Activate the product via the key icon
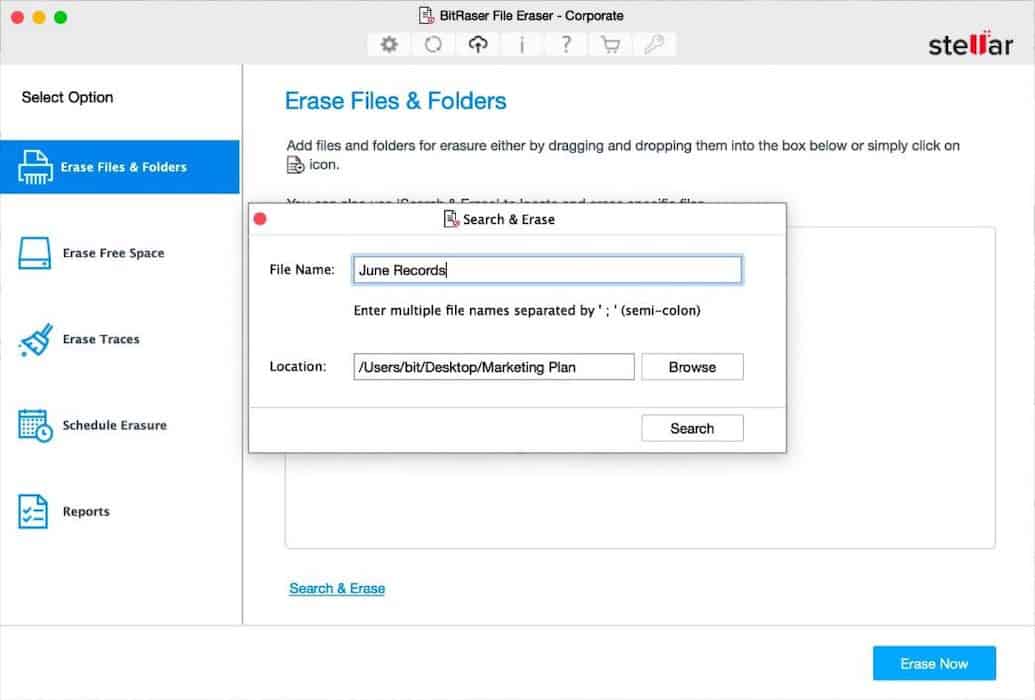The height and width of the screenshot is (700, 1035). point(655,44)
